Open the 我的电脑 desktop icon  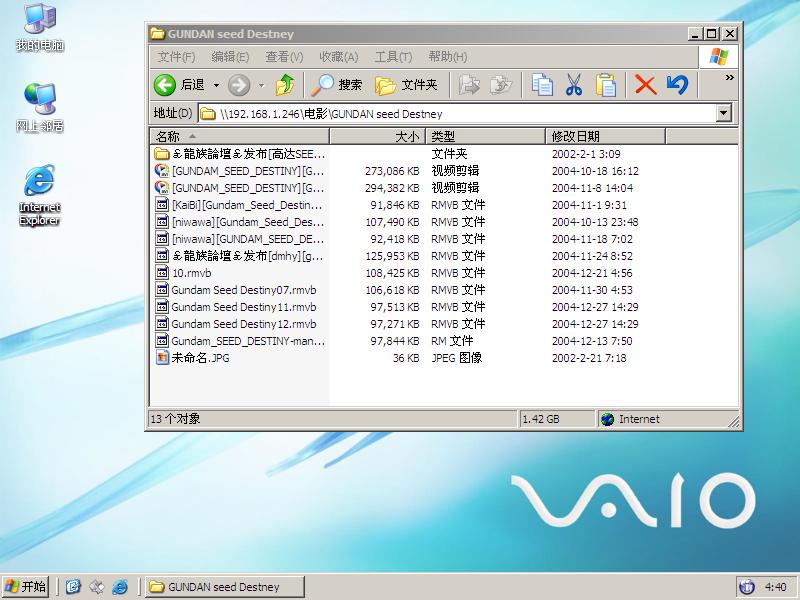(x=39, y=28)
